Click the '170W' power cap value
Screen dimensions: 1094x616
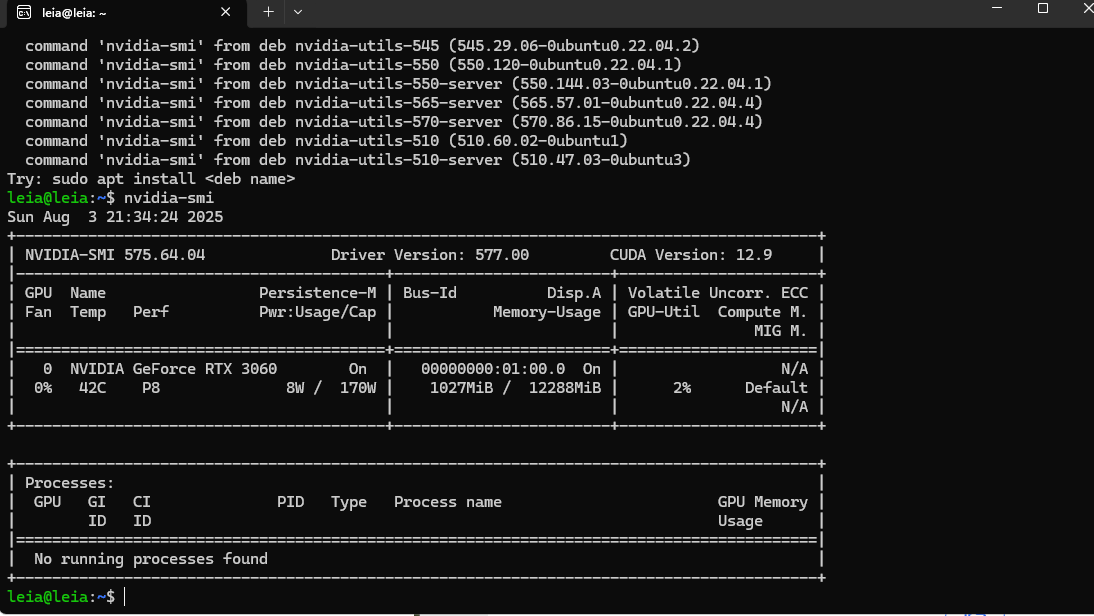[x=358, y=387]
